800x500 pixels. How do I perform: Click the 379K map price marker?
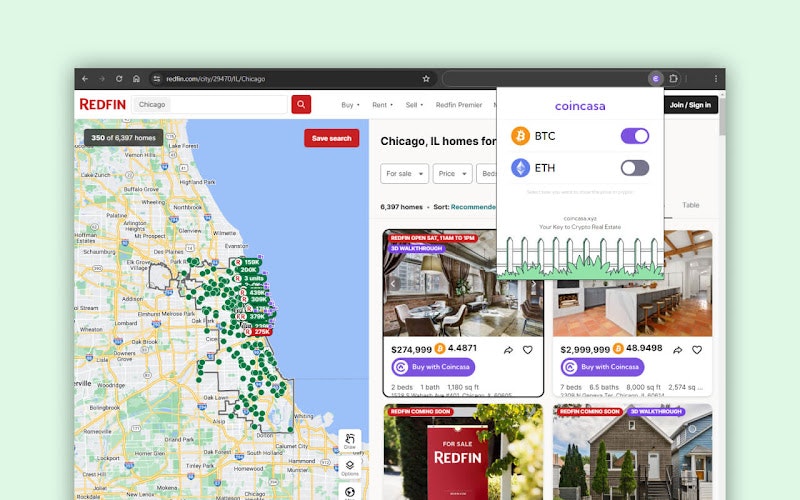(253, 316)
